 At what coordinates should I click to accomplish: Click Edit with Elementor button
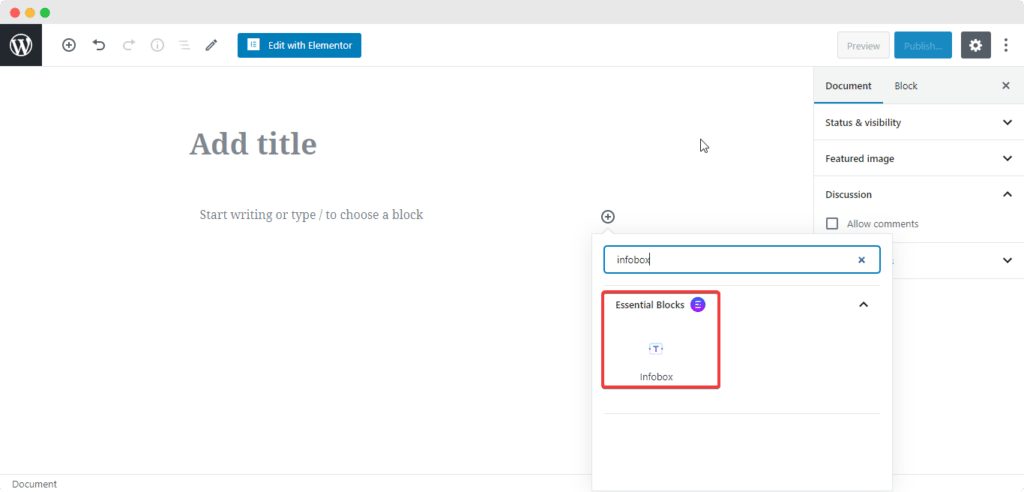(x=299, y=45)
